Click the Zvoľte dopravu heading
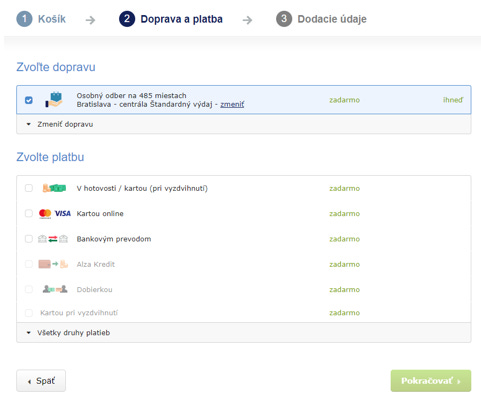 56,67
